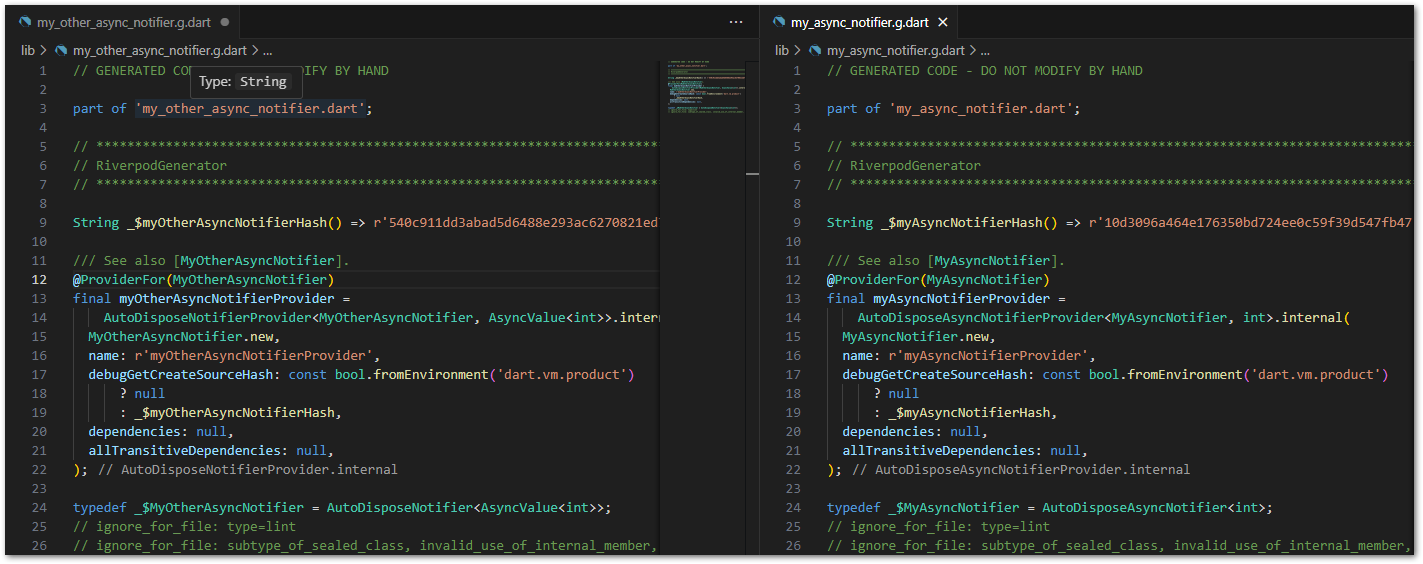Close the my_async_notifier.g.dart tab
This screenshot has height=564, width=1423.
click(943, 22)
